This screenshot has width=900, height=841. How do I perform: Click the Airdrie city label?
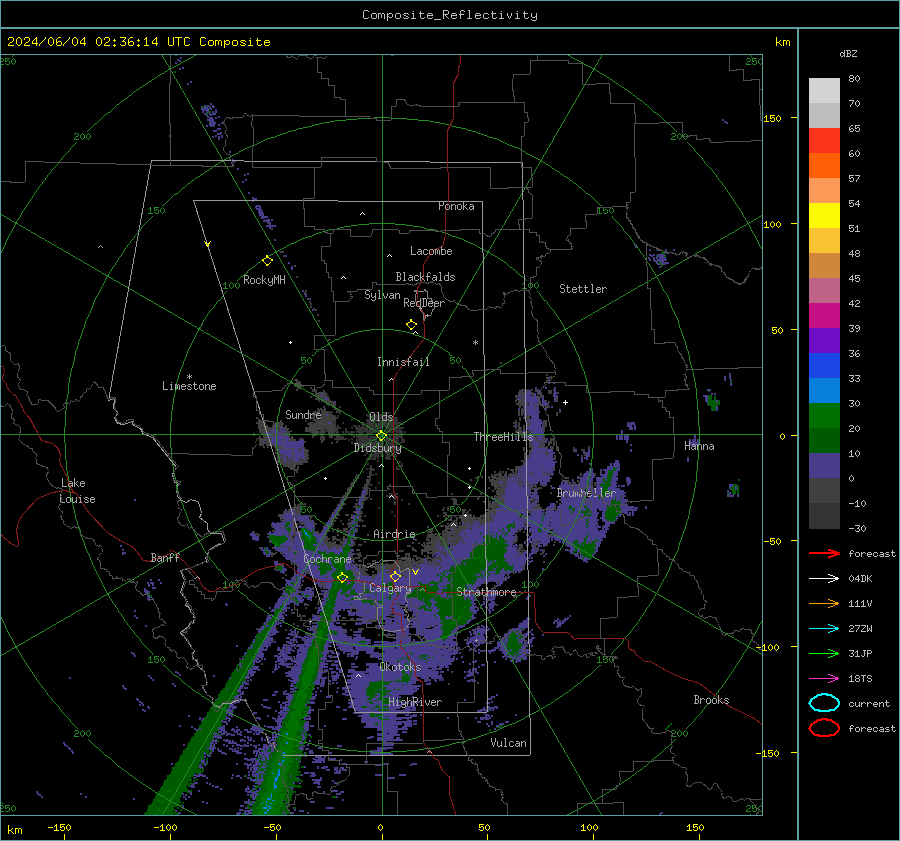[394, 534]
